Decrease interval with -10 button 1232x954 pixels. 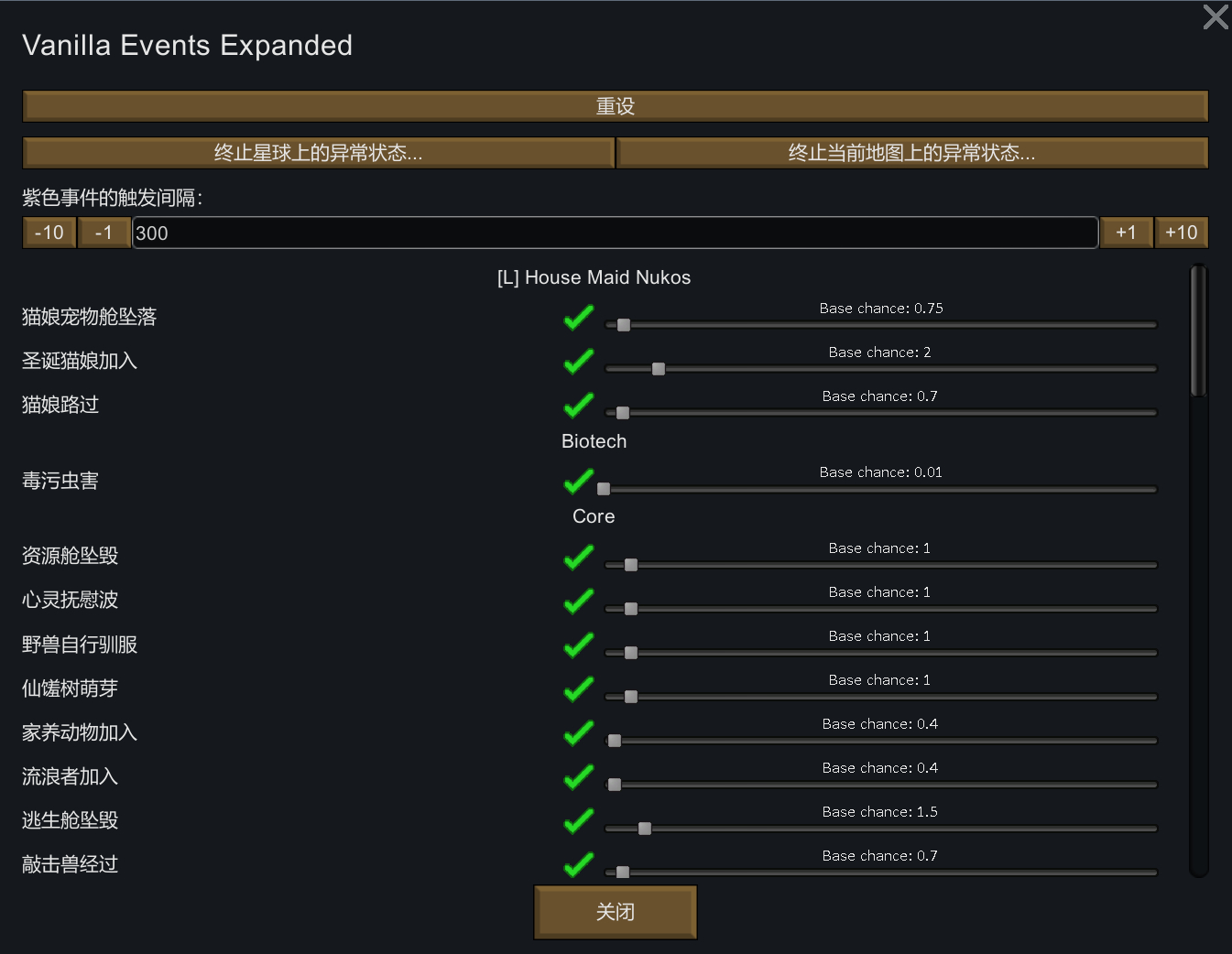click(49, 233)
